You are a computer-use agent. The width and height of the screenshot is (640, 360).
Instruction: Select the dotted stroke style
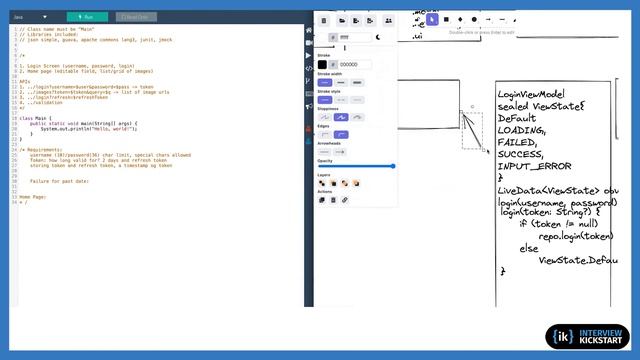pyautogui.click(x=357, y=100)
